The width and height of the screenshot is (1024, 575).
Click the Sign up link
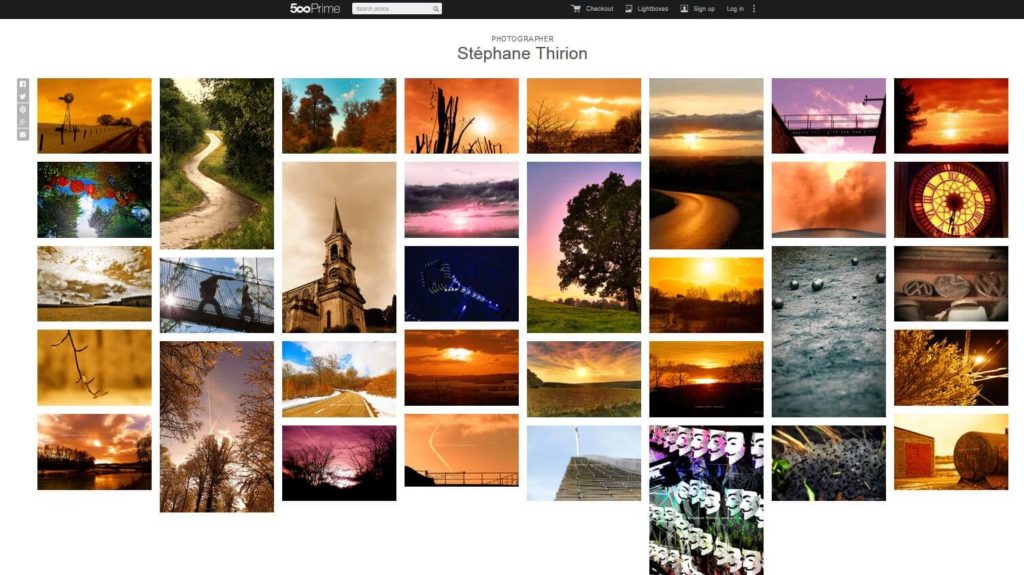(703, 8)
